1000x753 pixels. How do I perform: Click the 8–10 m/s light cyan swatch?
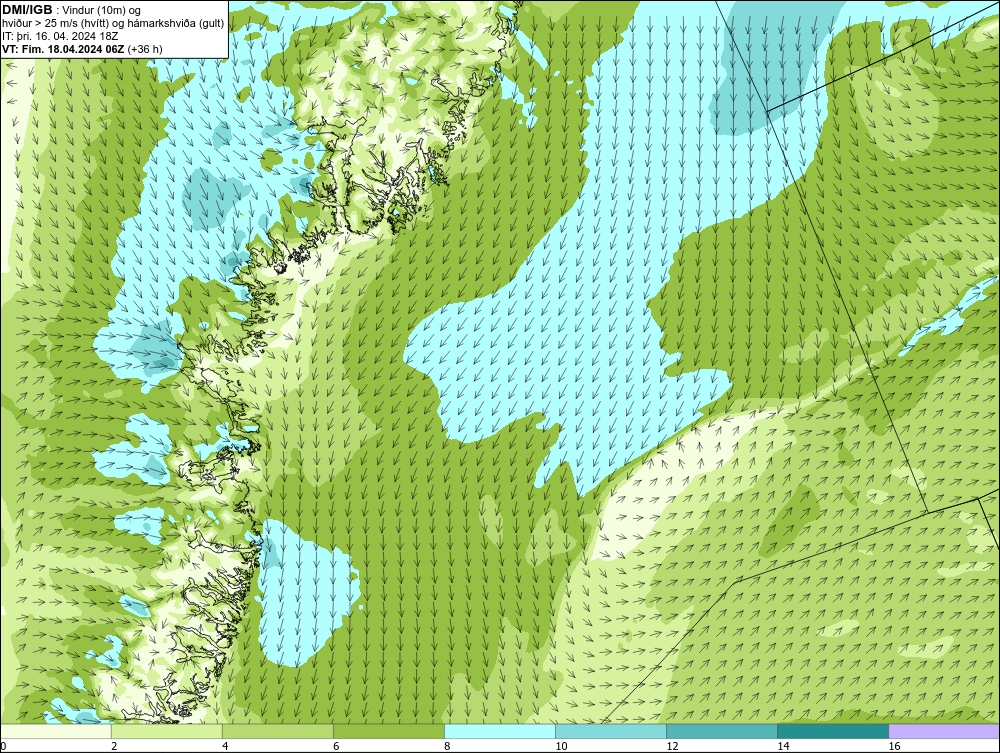(x=500, y=731)
